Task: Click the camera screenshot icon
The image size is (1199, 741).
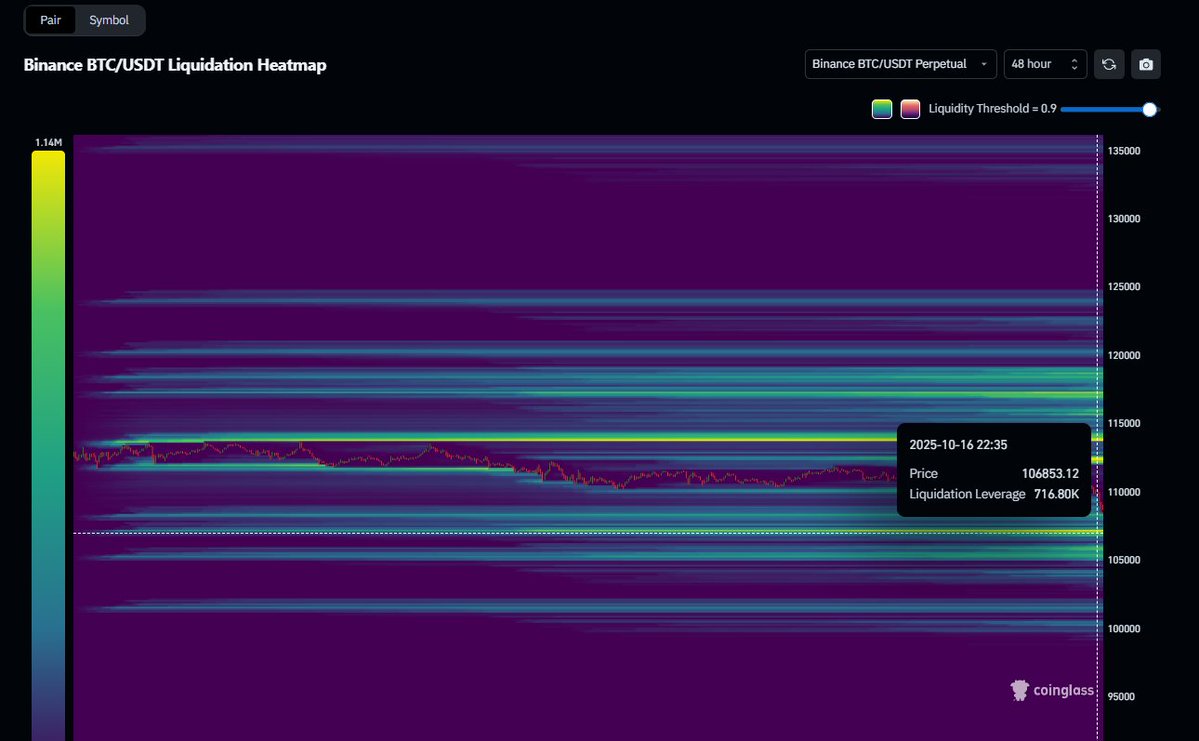Action: [1145, 64]
